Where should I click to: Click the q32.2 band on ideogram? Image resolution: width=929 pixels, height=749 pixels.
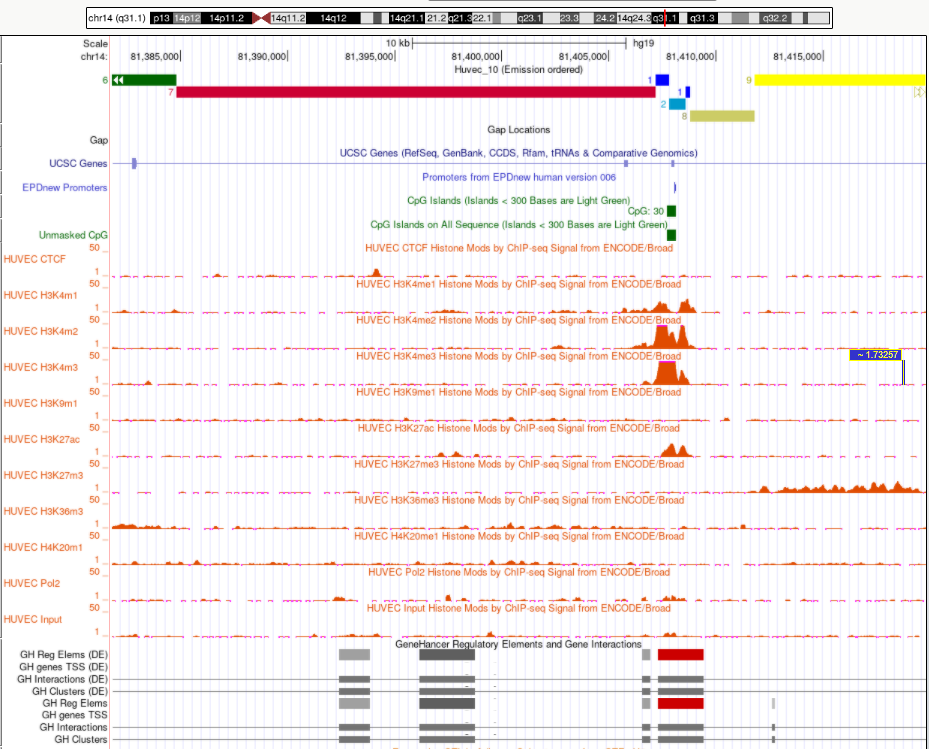pyautogui.click(x=774, y=18)
